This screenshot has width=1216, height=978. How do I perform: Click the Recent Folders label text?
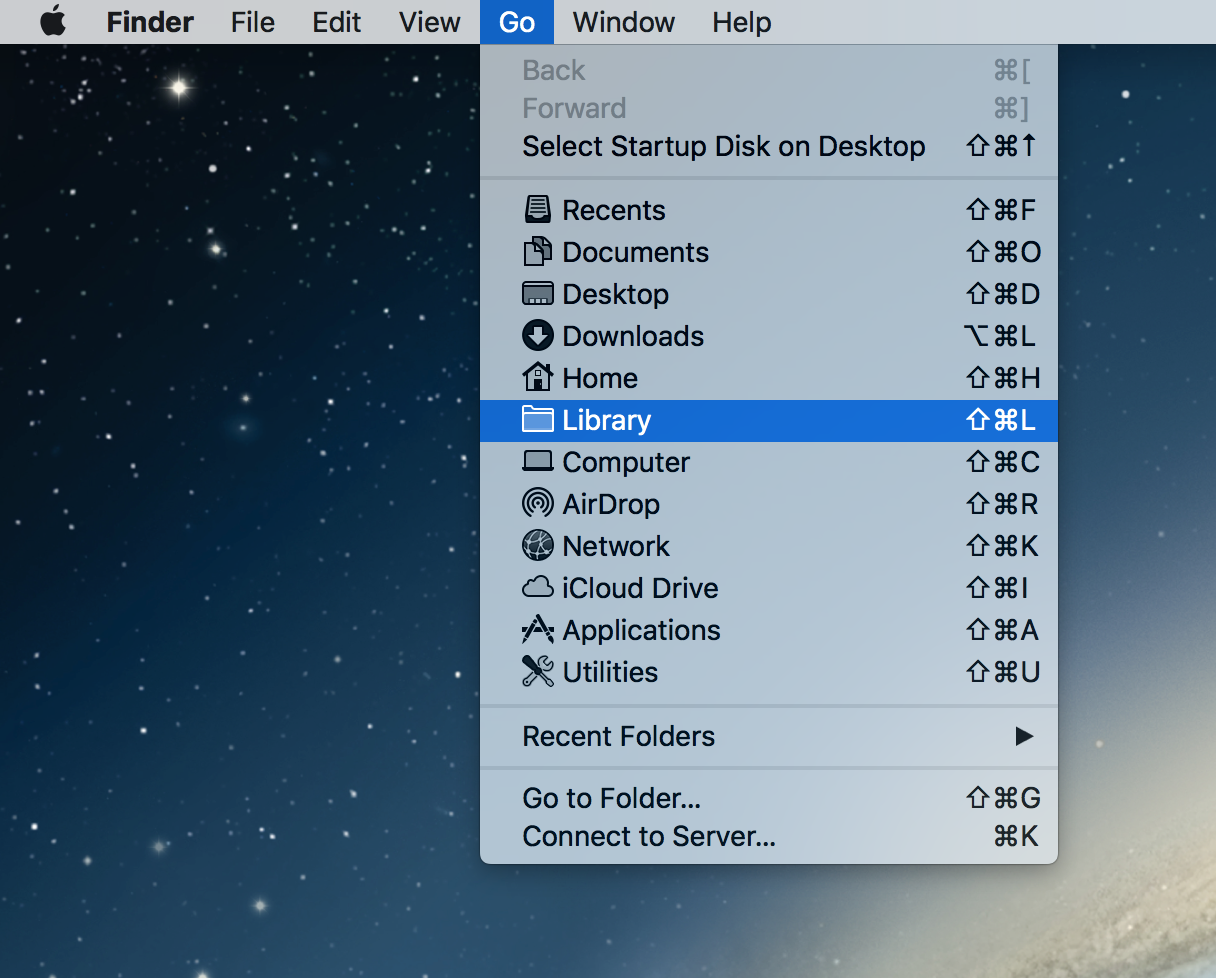point(619,736)
